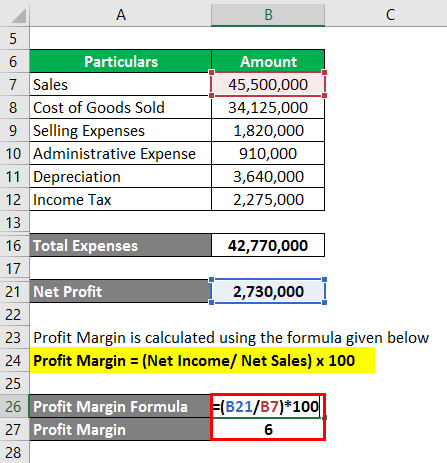447x463 pixels.
Task: Select the 34,125,000 amount cell
Action: point(268,107)
